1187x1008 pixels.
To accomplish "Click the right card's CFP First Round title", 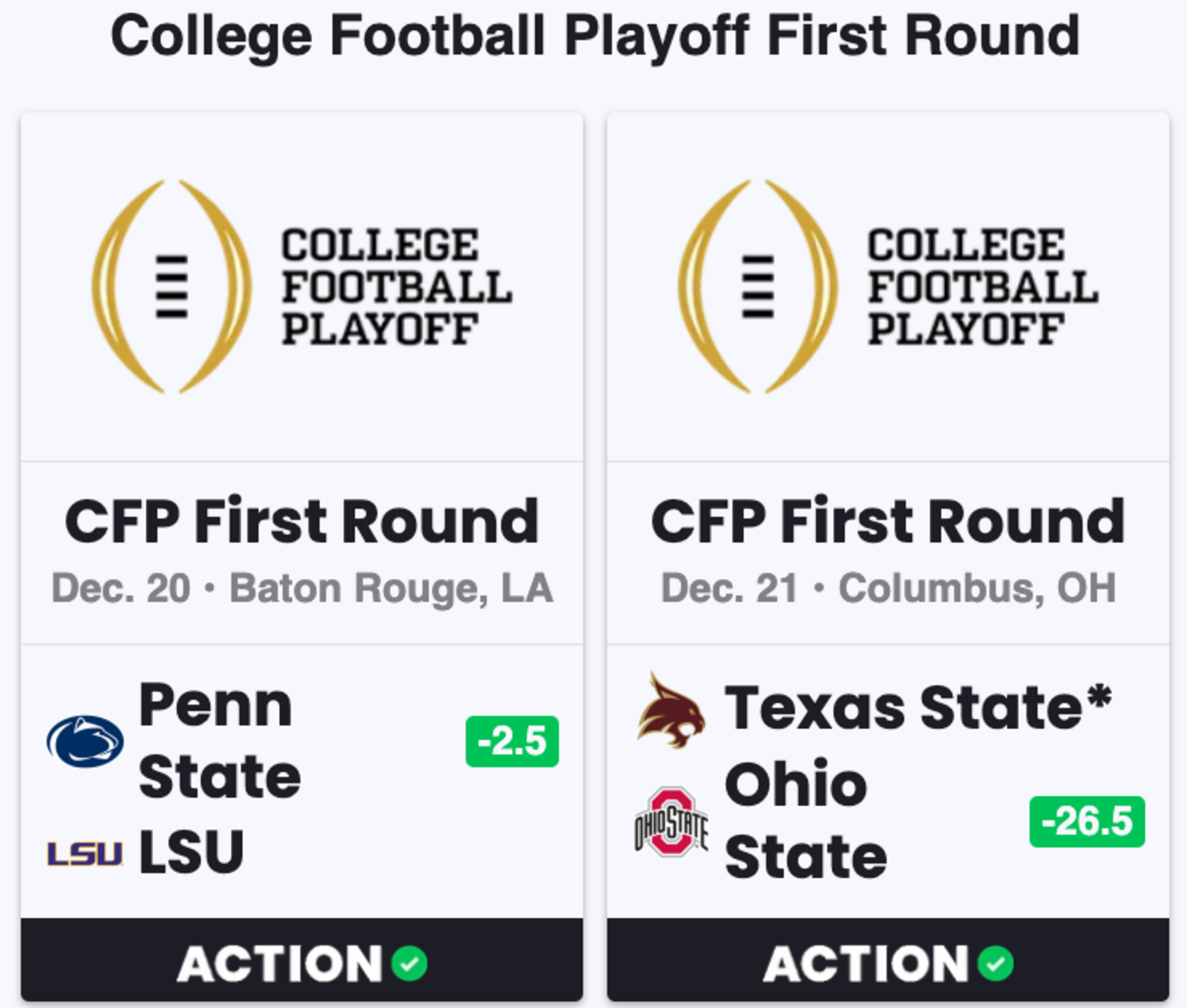I will 888,521.
